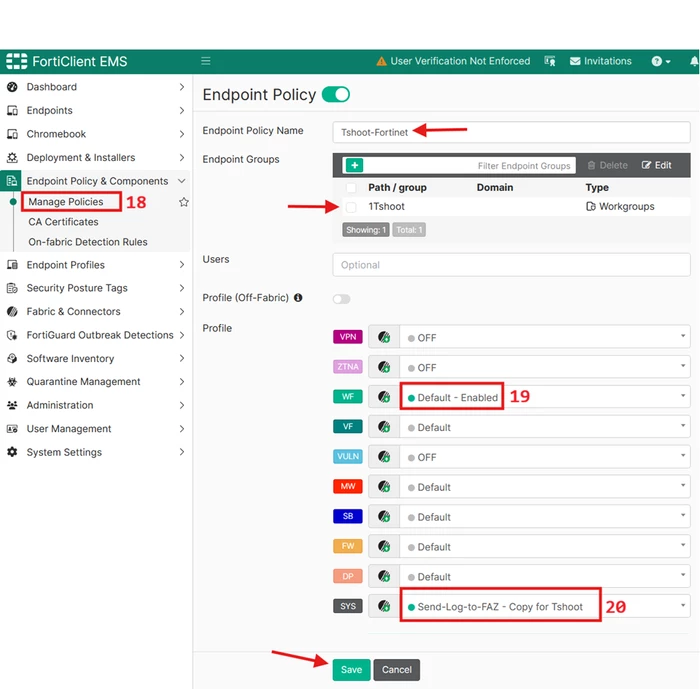
Task: Open the WF profile dropdown showing Default - Enabled
Action: (x=545, y=397)
